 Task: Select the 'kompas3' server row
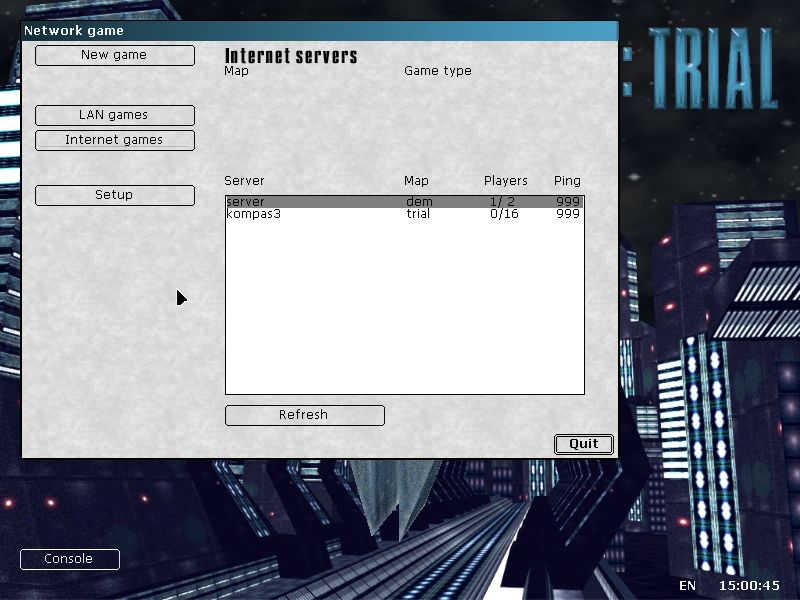tap(405, 214)
